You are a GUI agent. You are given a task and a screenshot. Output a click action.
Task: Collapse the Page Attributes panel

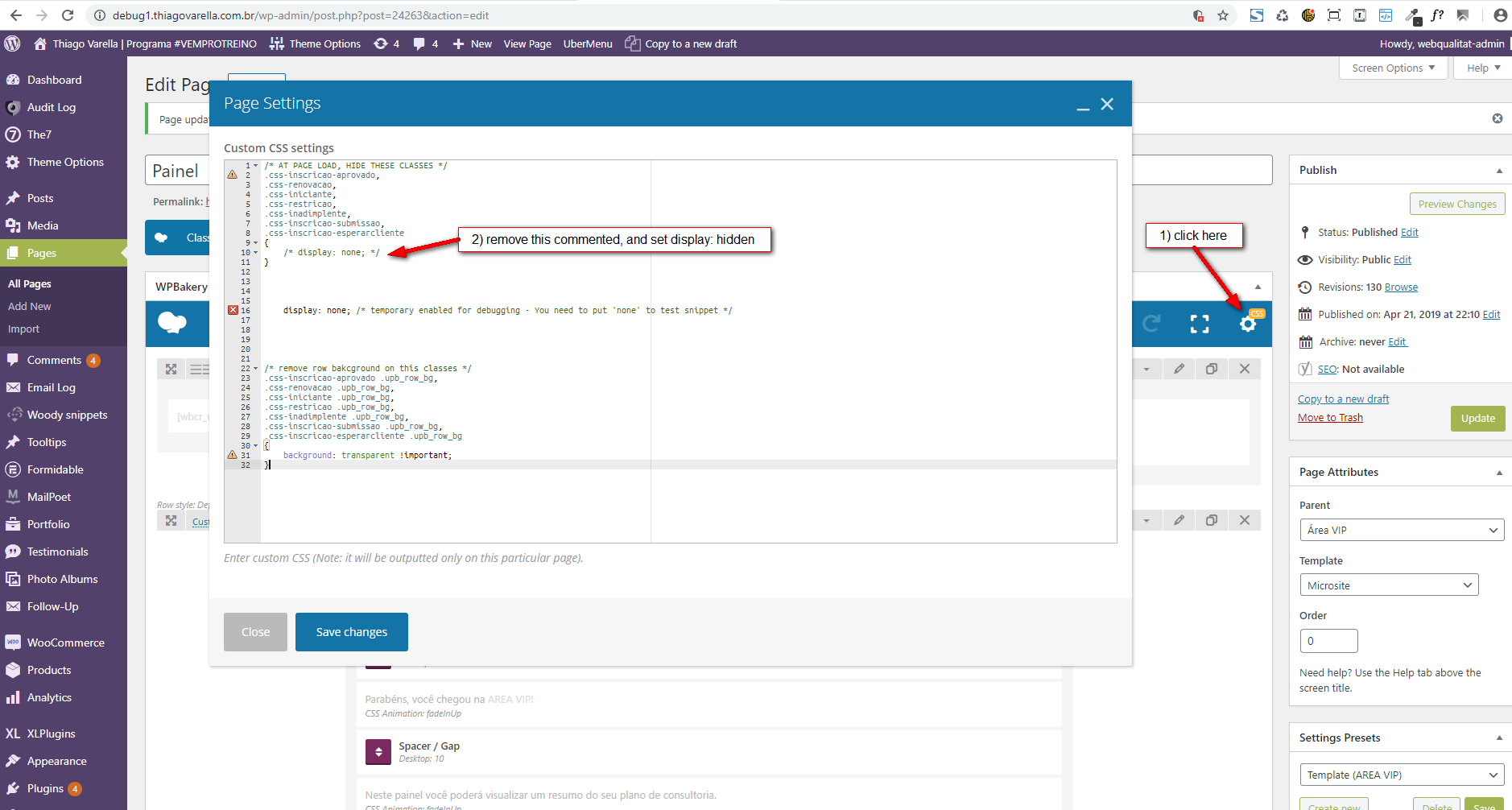tap(1499, 473)
